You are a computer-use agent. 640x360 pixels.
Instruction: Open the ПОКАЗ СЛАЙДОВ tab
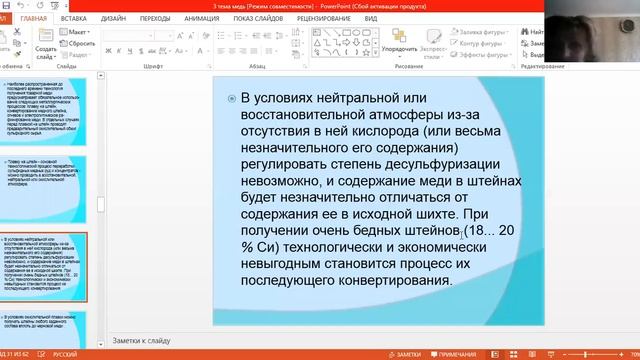[x=258, y=18]
